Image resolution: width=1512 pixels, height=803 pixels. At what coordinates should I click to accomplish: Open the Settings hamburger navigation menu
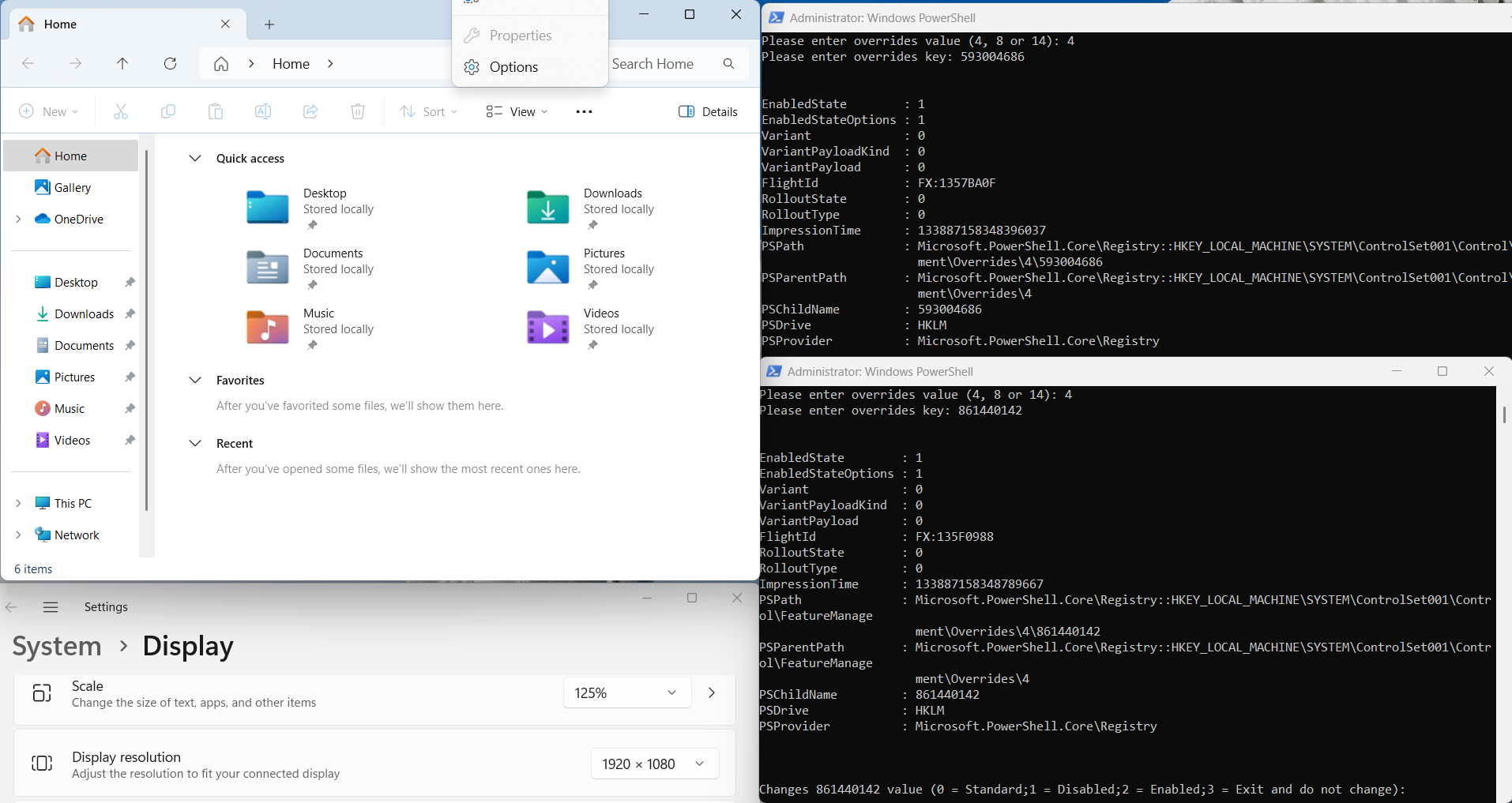tap(51, 607)
